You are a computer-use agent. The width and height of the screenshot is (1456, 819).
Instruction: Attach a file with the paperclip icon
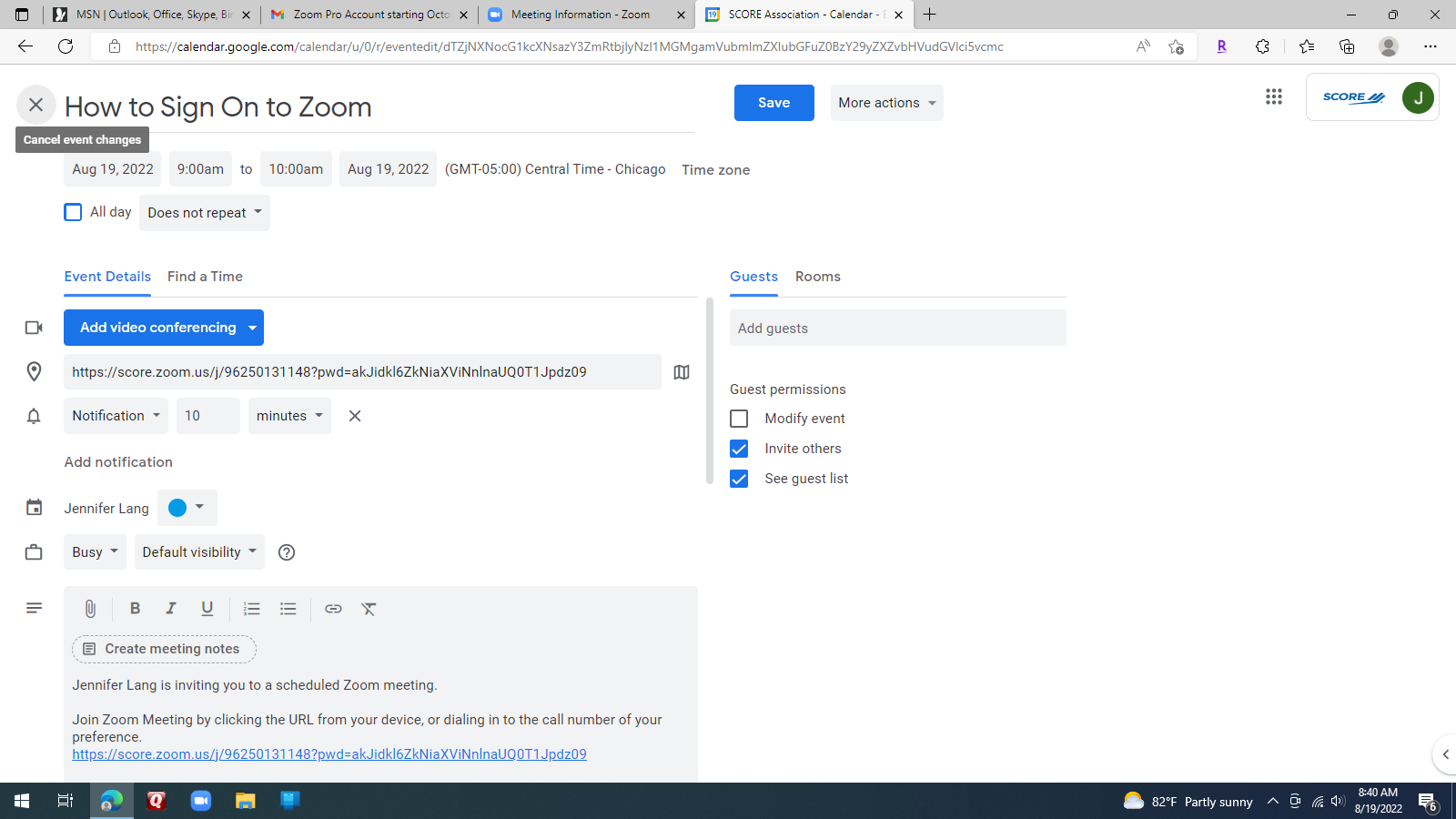click(90, 609)
